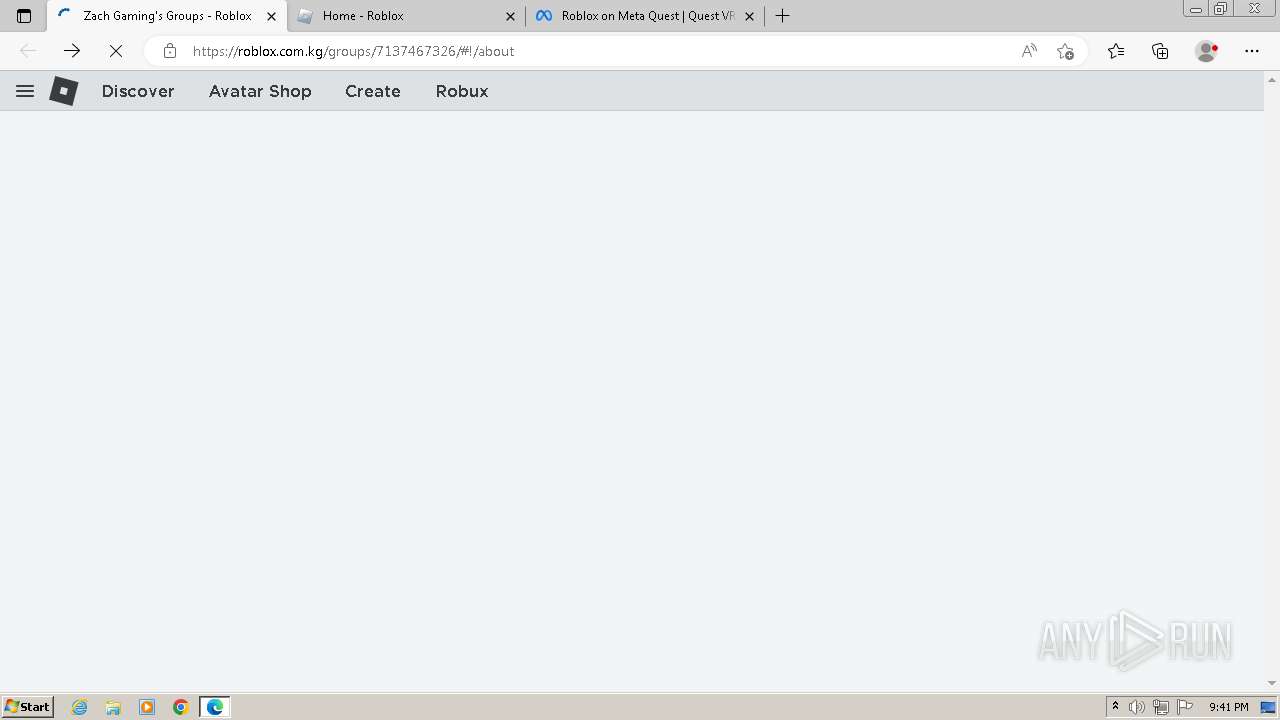The image size is (1280, 720).
Task: Launch Internet Explorer from taskbar
Action: (x=79, y=707)
